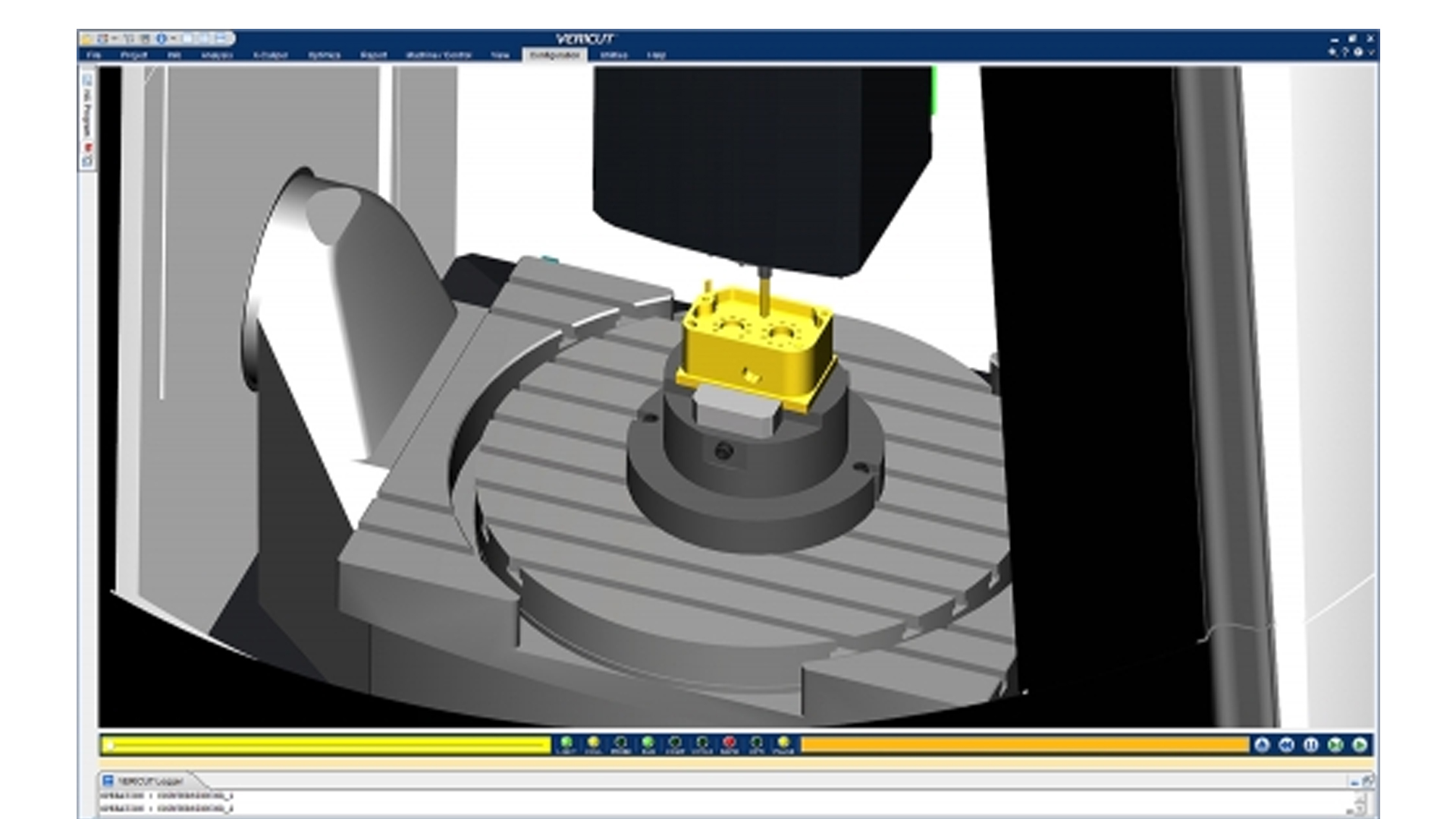Click the open folder icon in quick access toolbar
This screenshot has height=819, width=1456.
86,39
